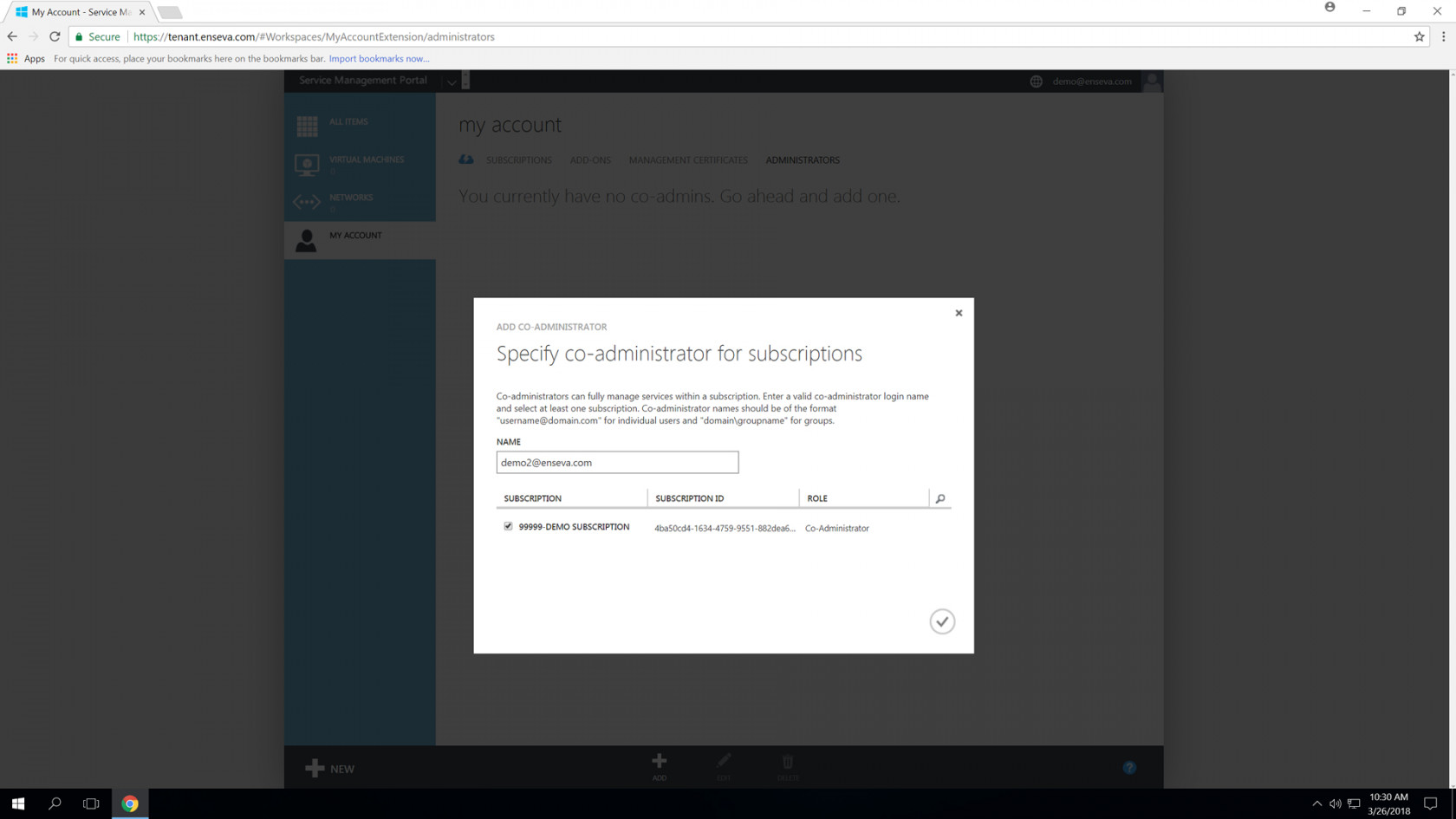Screen dimensions: 1456x819
Task: Click the NEW button in bottom bar
Action: coord(330,769)
